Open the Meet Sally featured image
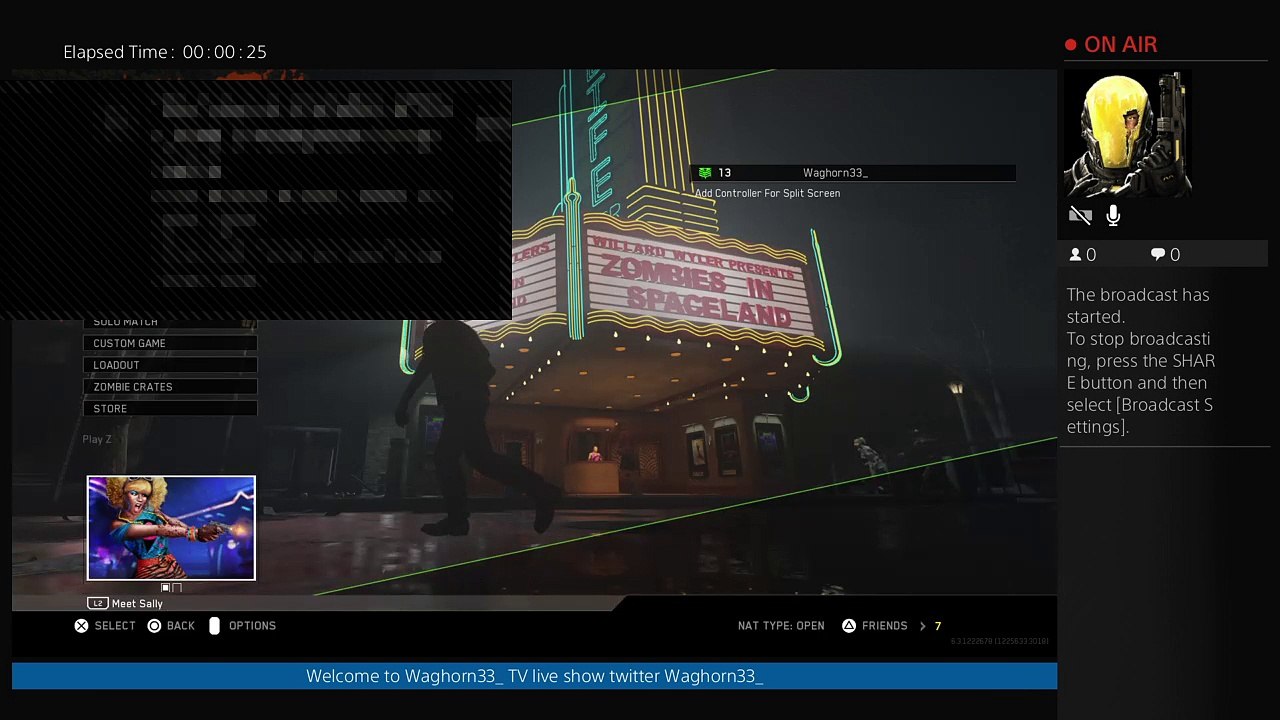The width and height of the screenshot is (1280, 720). pyautogui.click(x=171, y=528)
